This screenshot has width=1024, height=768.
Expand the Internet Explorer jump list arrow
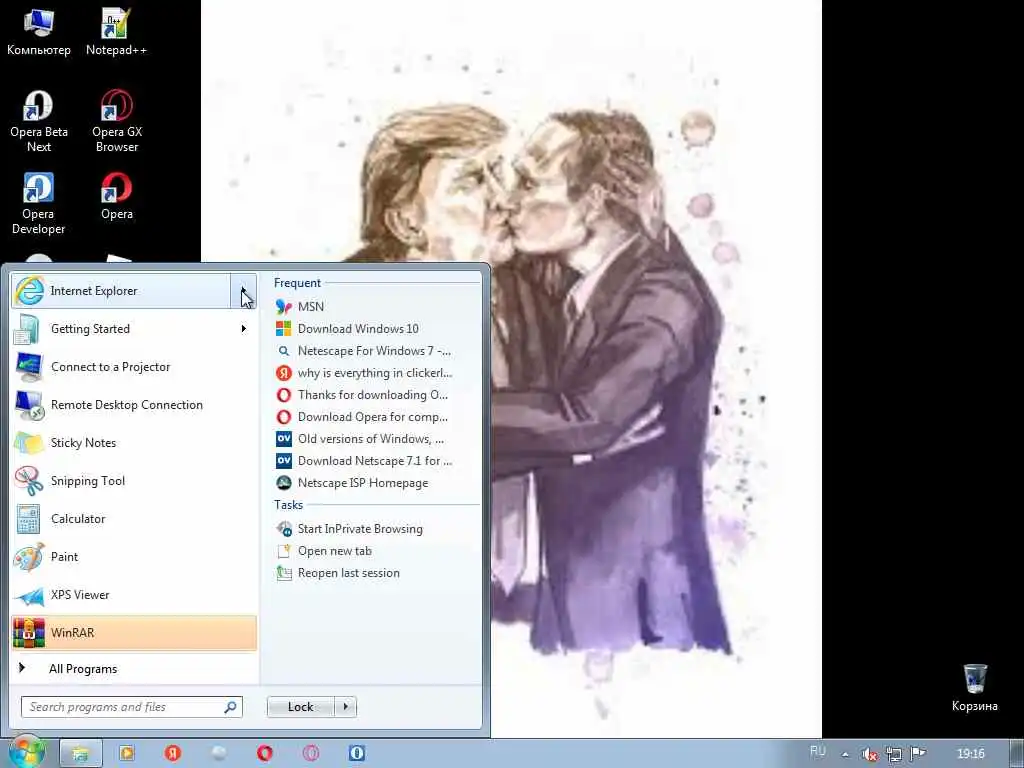pos(243,291)
